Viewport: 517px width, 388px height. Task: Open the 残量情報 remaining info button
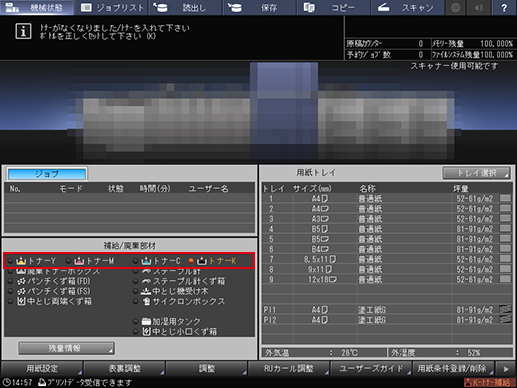pos(66,348)
